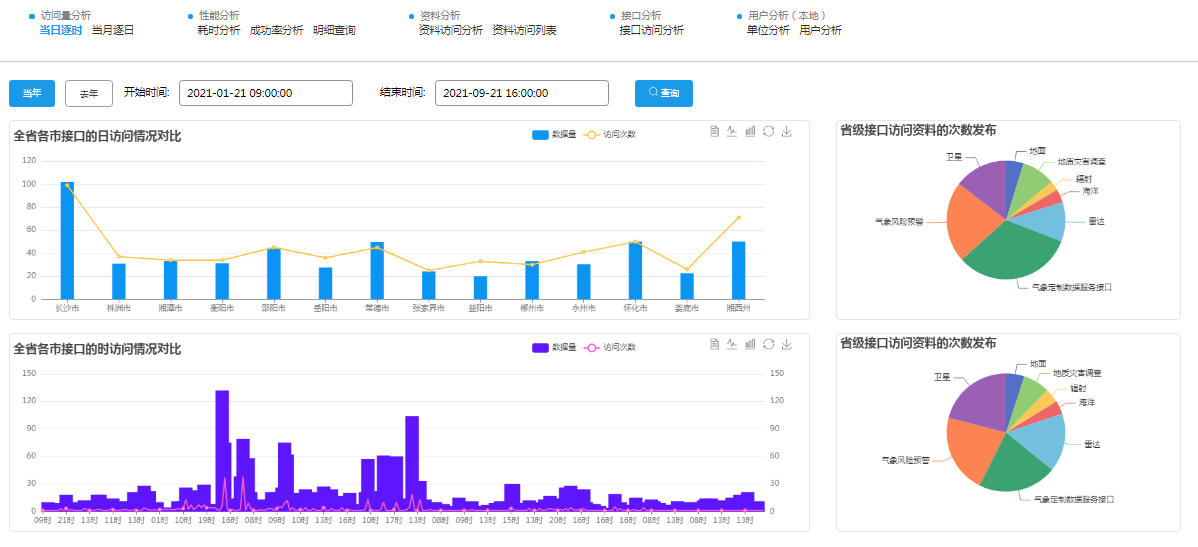Toggle 数据量 legend in daily chart
The image size is (1198, 547).
553,134
